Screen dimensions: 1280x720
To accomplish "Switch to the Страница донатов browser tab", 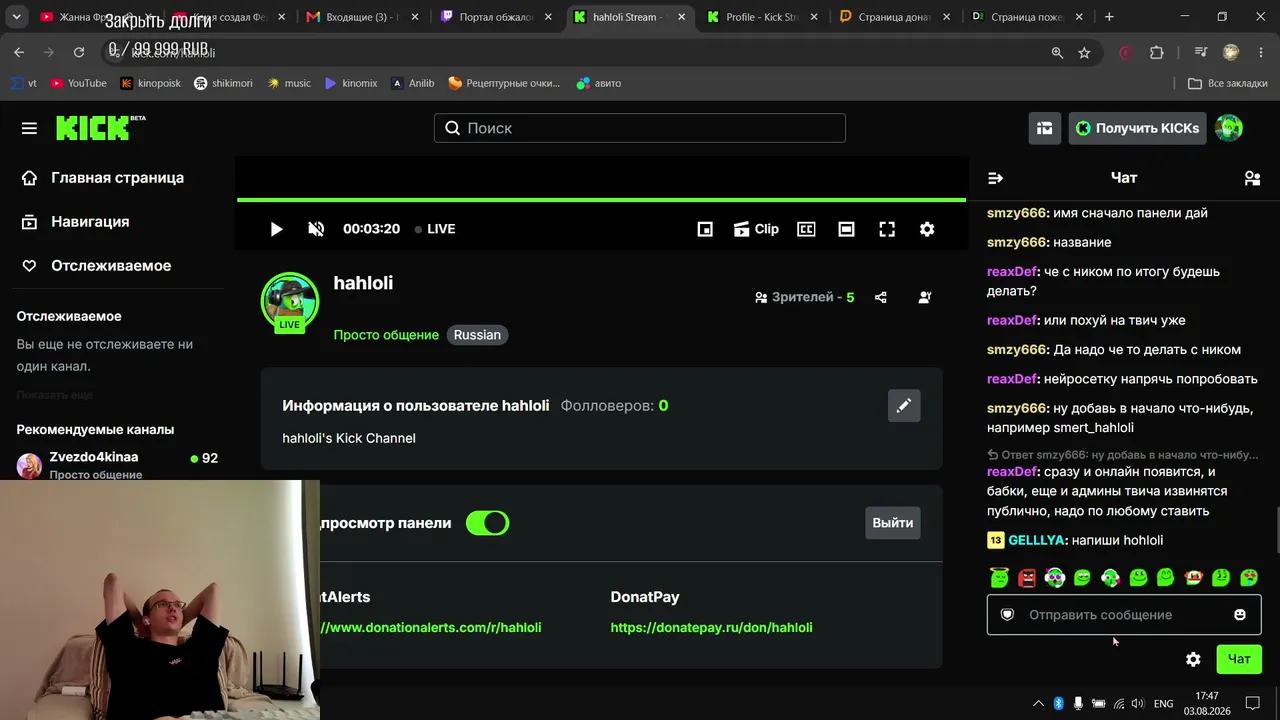I will 894,17.
